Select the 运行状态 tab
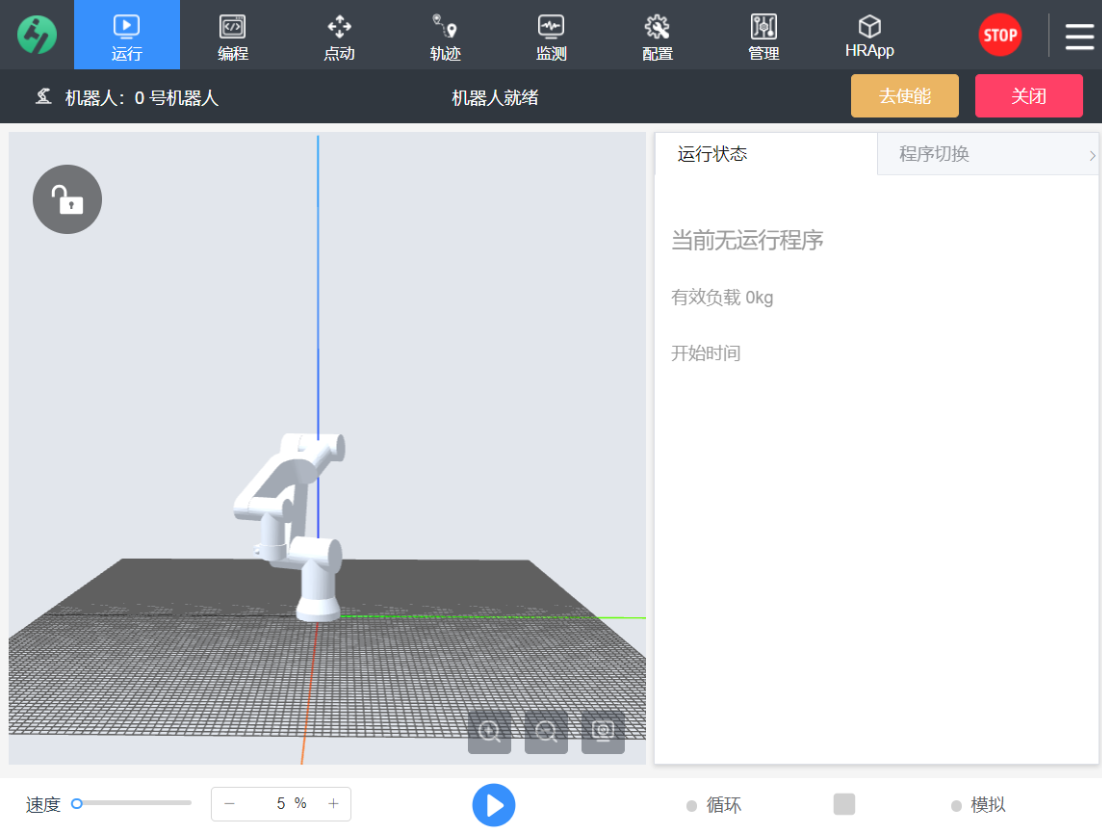The height and width of the screenshot is (831, 1102). tap(712, 154)
